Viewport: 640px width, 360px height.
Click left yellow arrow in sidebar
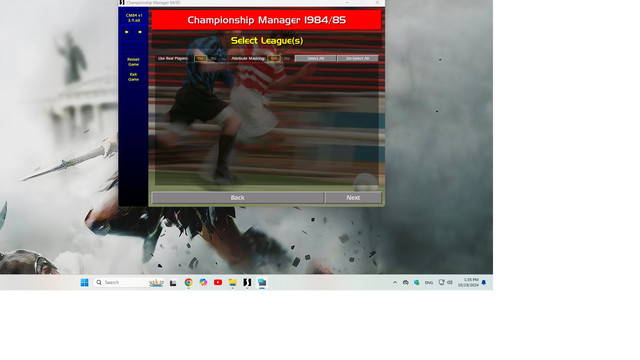[127, 32]
